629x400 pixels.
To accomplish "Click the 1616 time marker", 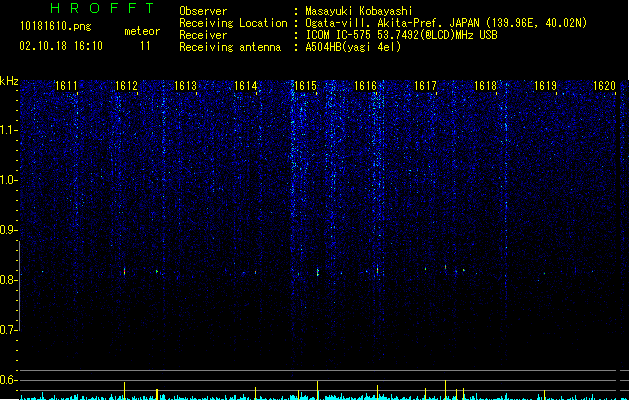I will pos(365,86).
